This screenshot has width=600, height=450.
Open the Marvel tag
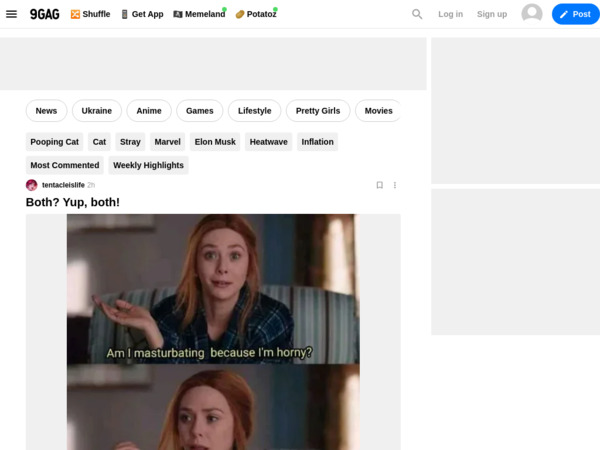pos(168,142)
